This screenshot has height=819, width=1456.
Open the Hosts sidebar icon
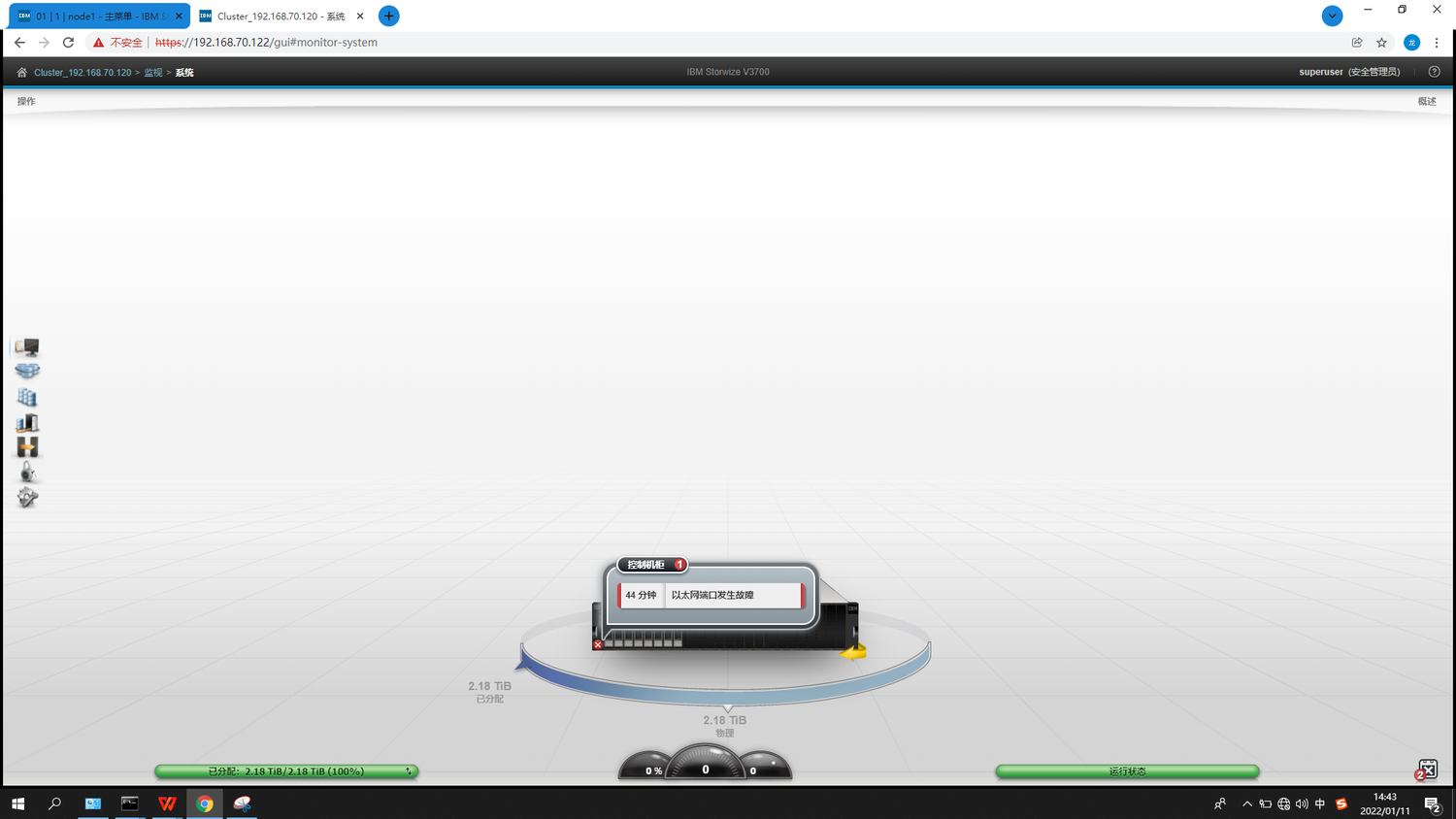27,422
